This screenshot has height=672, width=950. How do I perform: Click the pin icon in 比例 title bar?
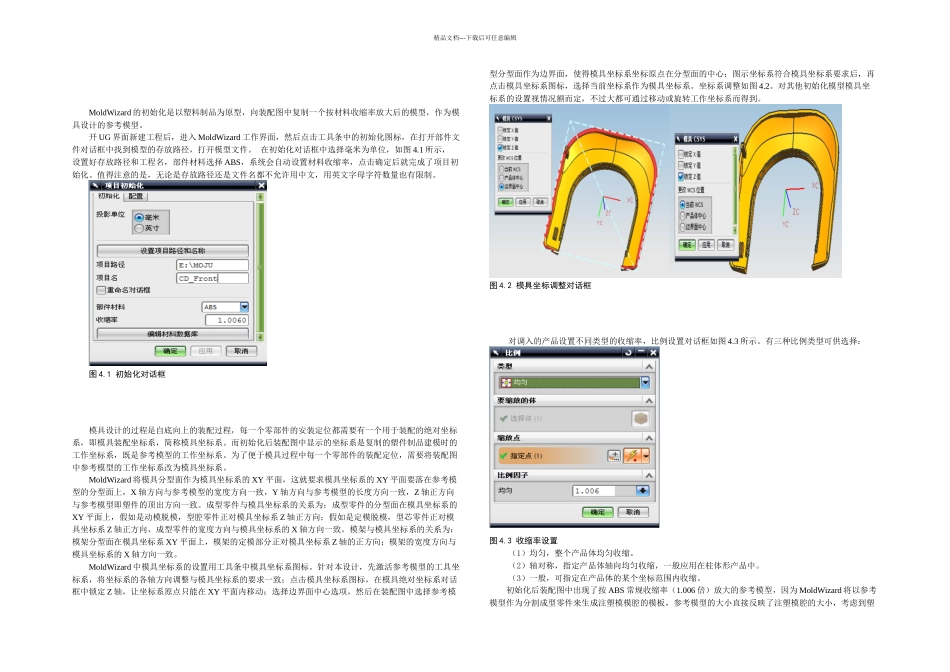(496, 353)
